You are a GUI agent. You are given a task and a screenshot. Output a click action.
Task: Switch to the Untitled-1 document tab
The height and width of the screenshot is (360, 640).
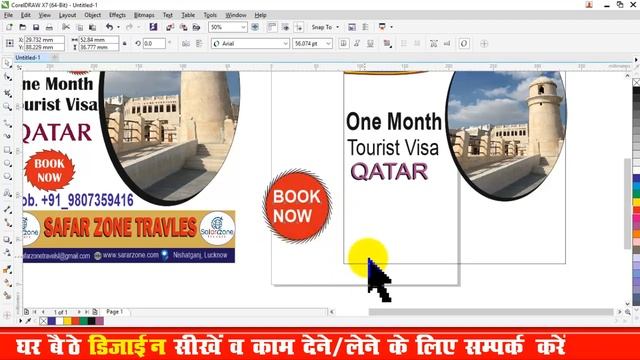point(28,58)
